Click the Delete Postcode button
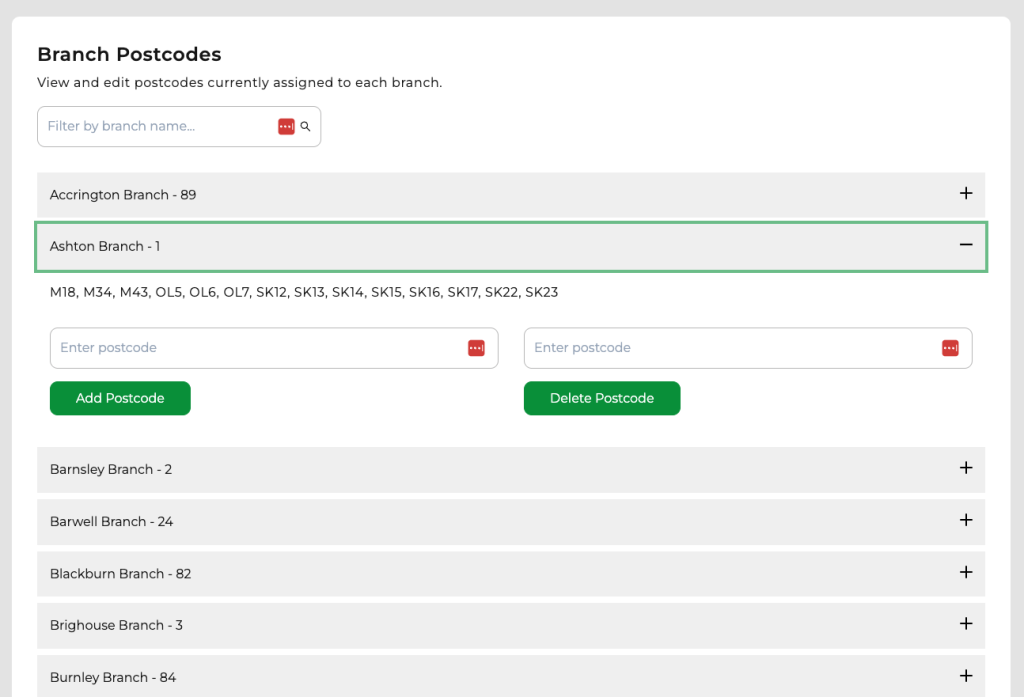Screen dimensions: 1024x697 pos(602,398)
